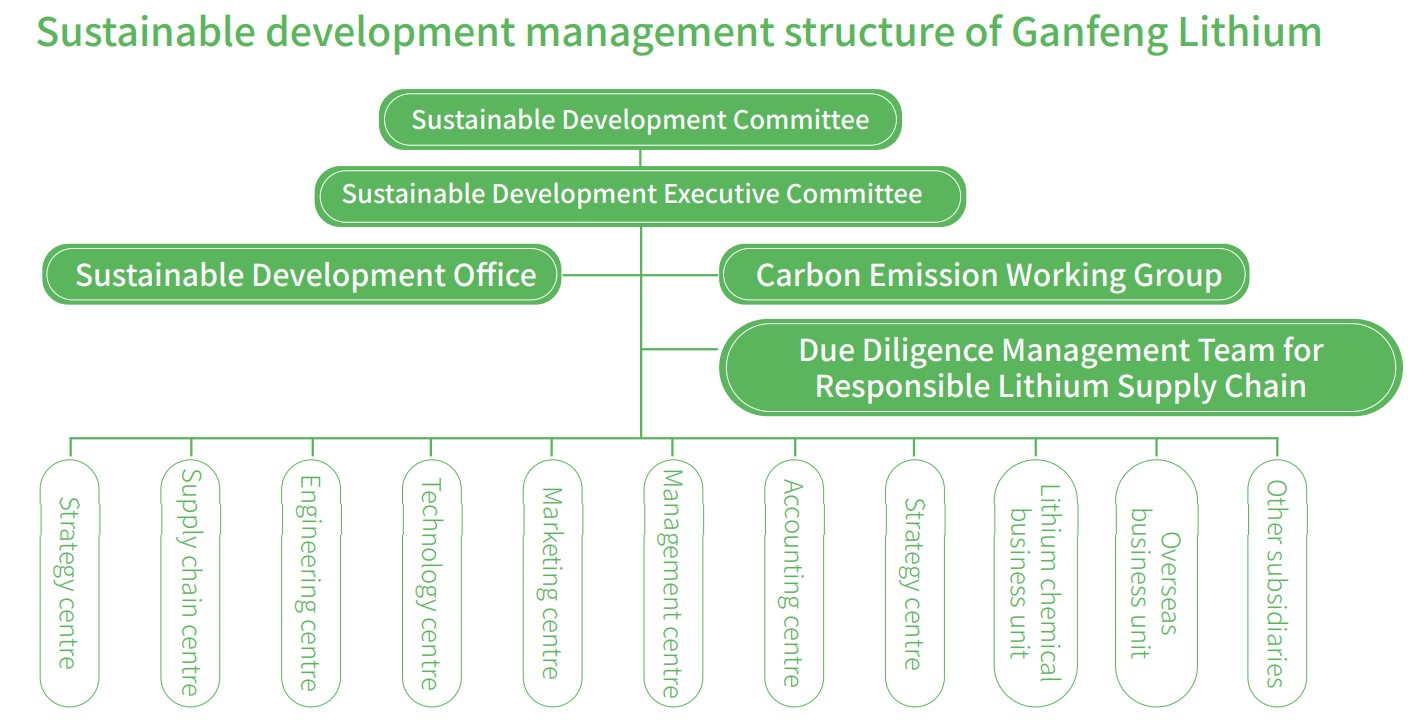Click the Sustainable Development Committee box
This screenshot has height=720, width=1427.
640,120
